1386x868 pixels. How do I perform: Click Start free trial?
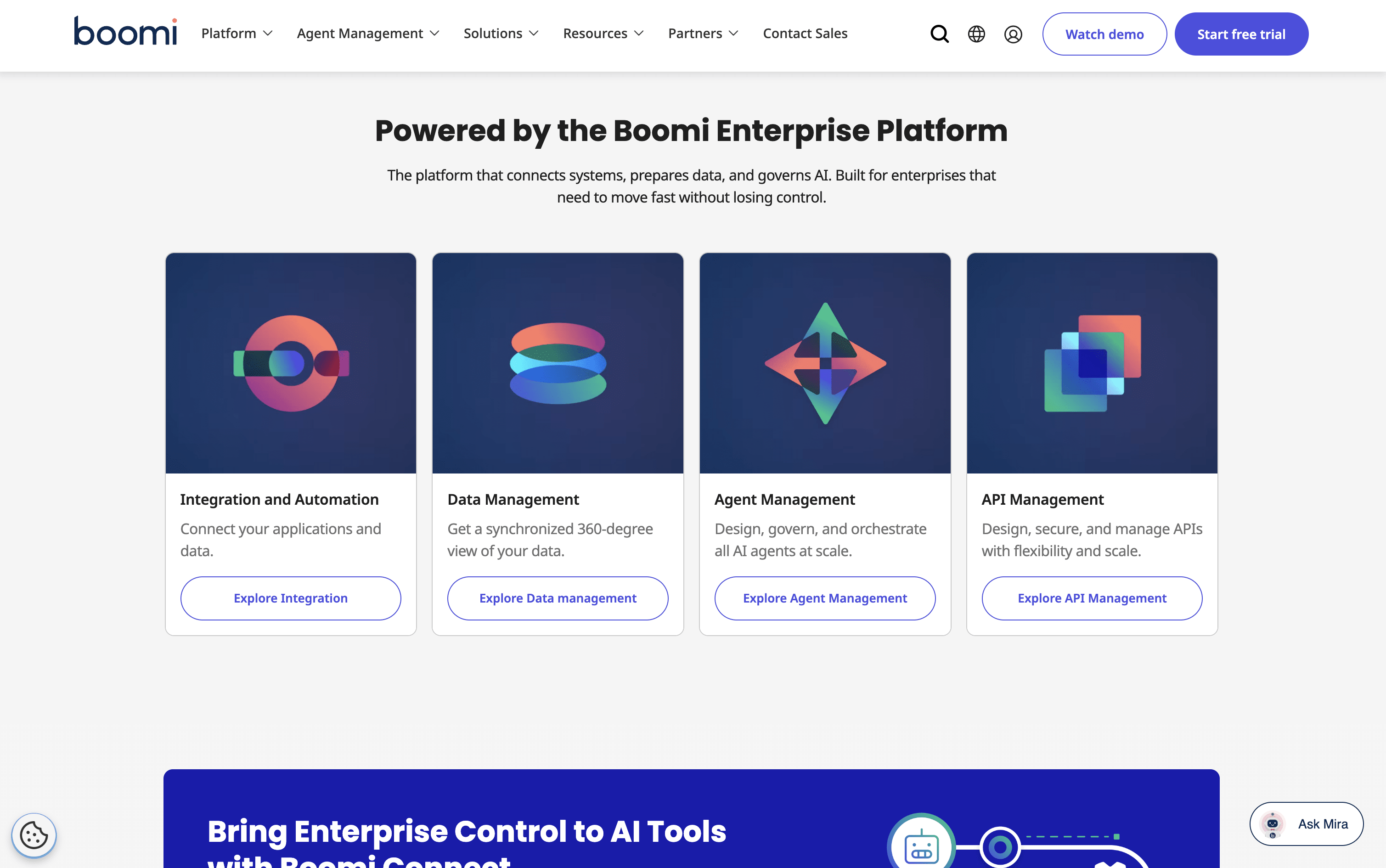(1241, 34)
